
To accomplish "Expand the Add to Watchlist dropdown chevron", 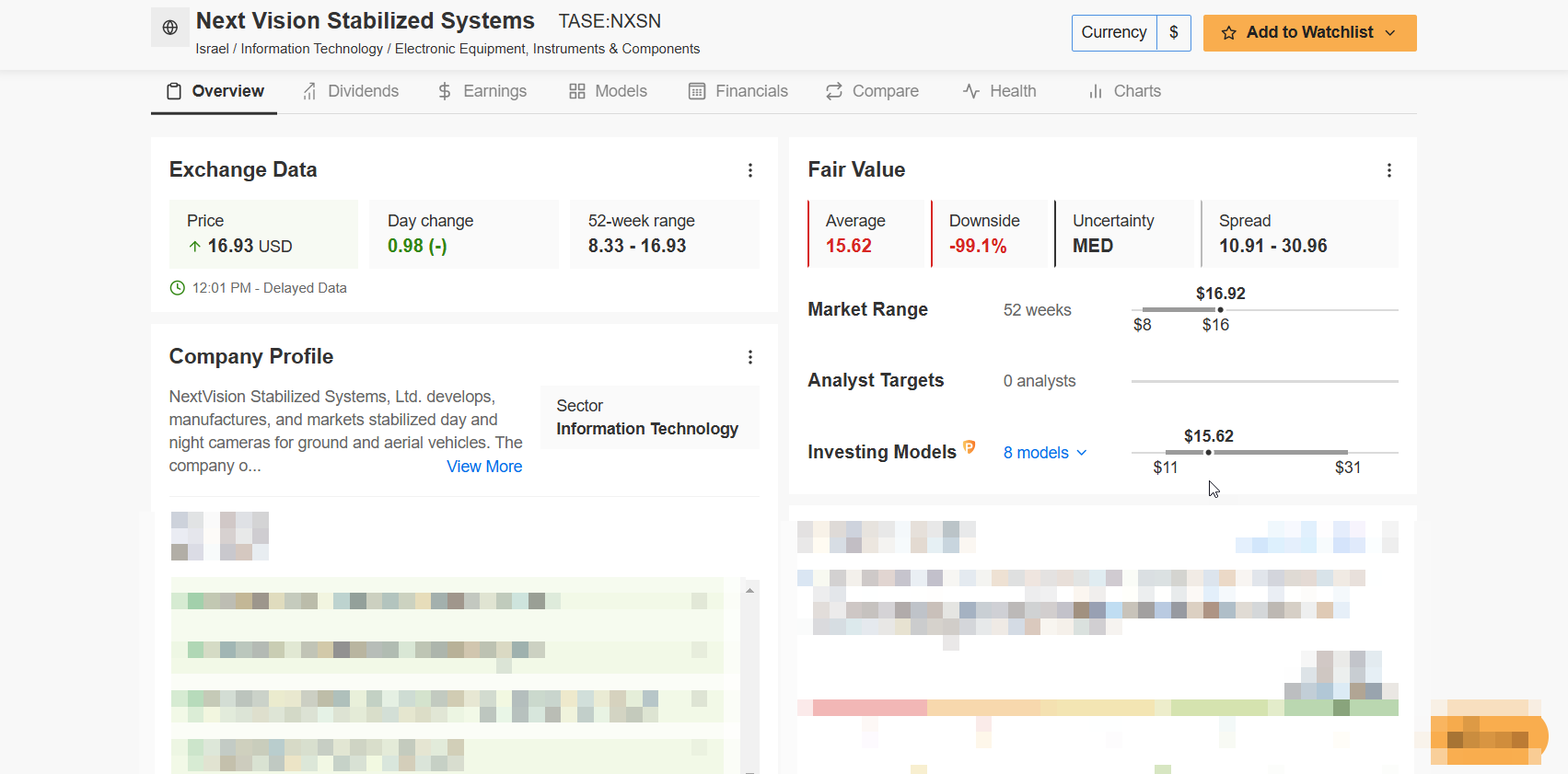I will 1390,33.
